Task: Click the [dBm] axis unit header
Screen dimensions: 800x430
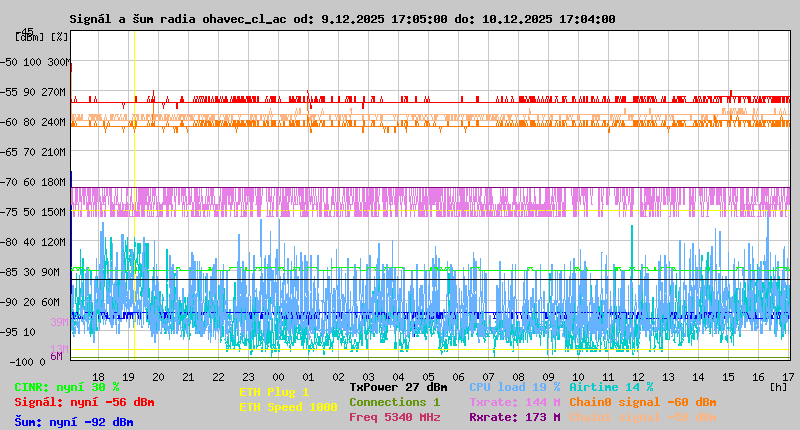Action: [28, 36]
